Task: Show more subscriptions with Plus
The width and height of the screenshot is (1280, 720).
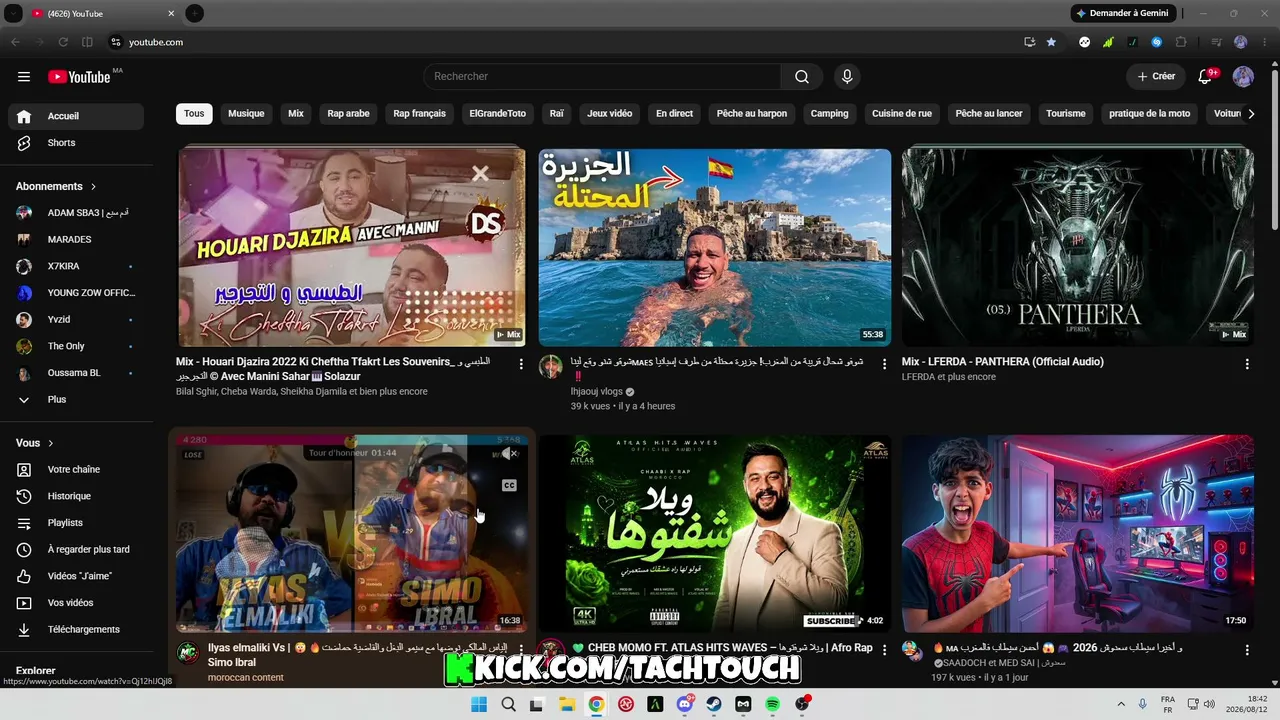Action: click(76, 400)
